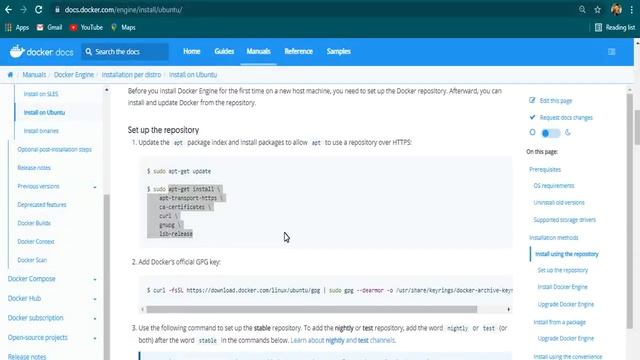The width and height of the screenshot is (640, 360).
Task: Jump to Installation methods section
Action: (x=553, y=238)
